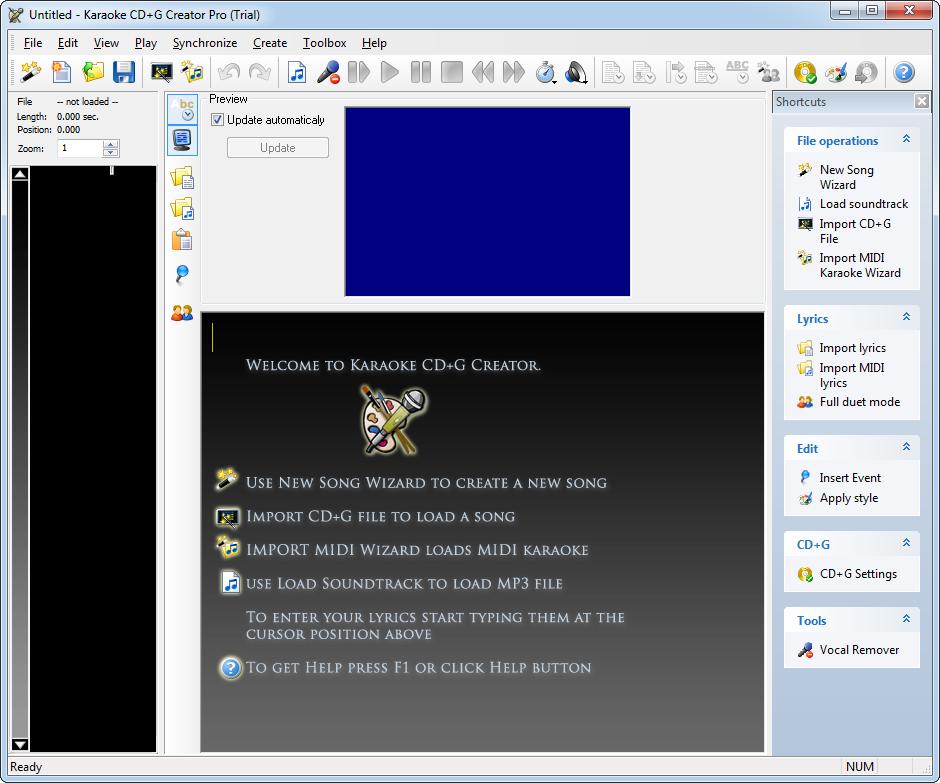Click Import lyrics icon in vertical sidebar
This screenshot has width=940, height=783.
coord(182,177)
